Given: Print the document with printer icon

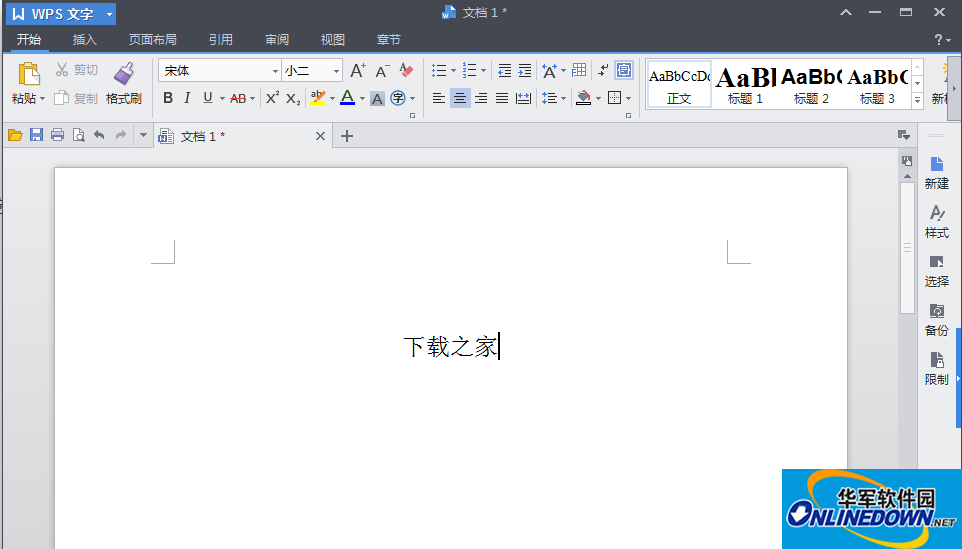Looking at the screenshot, I should pyautogui.click(x=57, y=136).
